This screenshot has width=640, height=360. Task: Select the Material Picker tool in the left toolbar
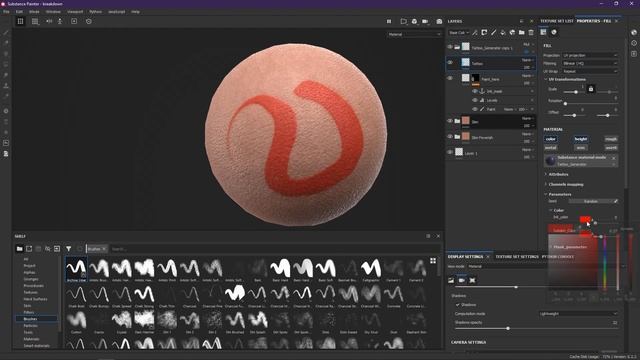click(x=6, y=96)
